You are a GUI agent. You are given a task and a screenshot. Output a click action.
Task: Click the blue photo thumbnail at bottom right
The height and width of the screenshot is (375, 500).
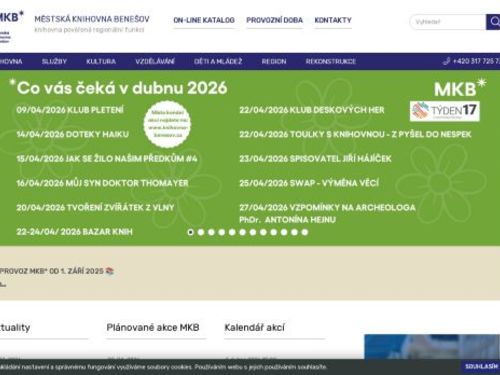[432, 347]
